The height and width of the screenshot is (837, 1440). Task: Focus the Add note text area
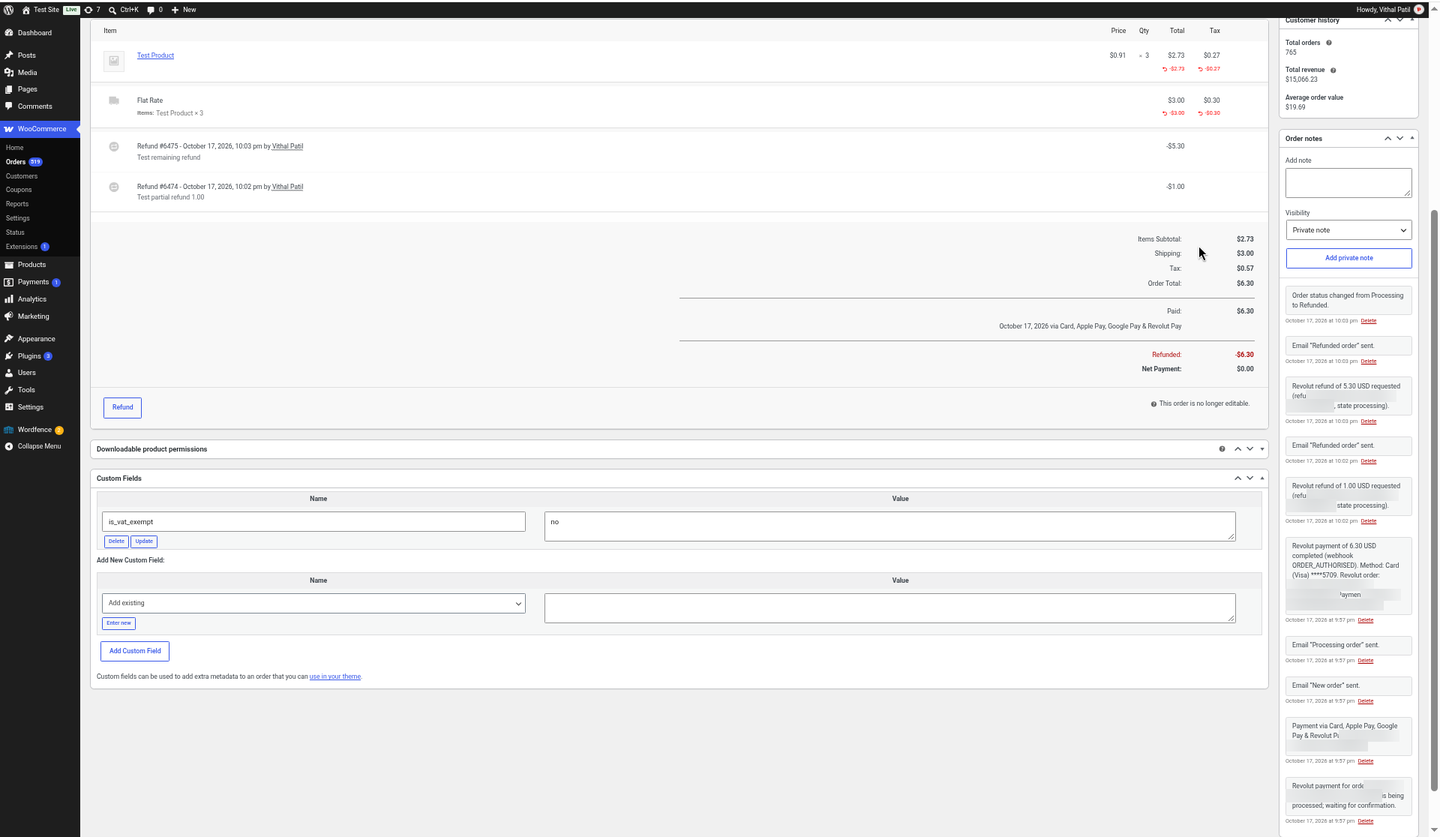pos(1348,183)
